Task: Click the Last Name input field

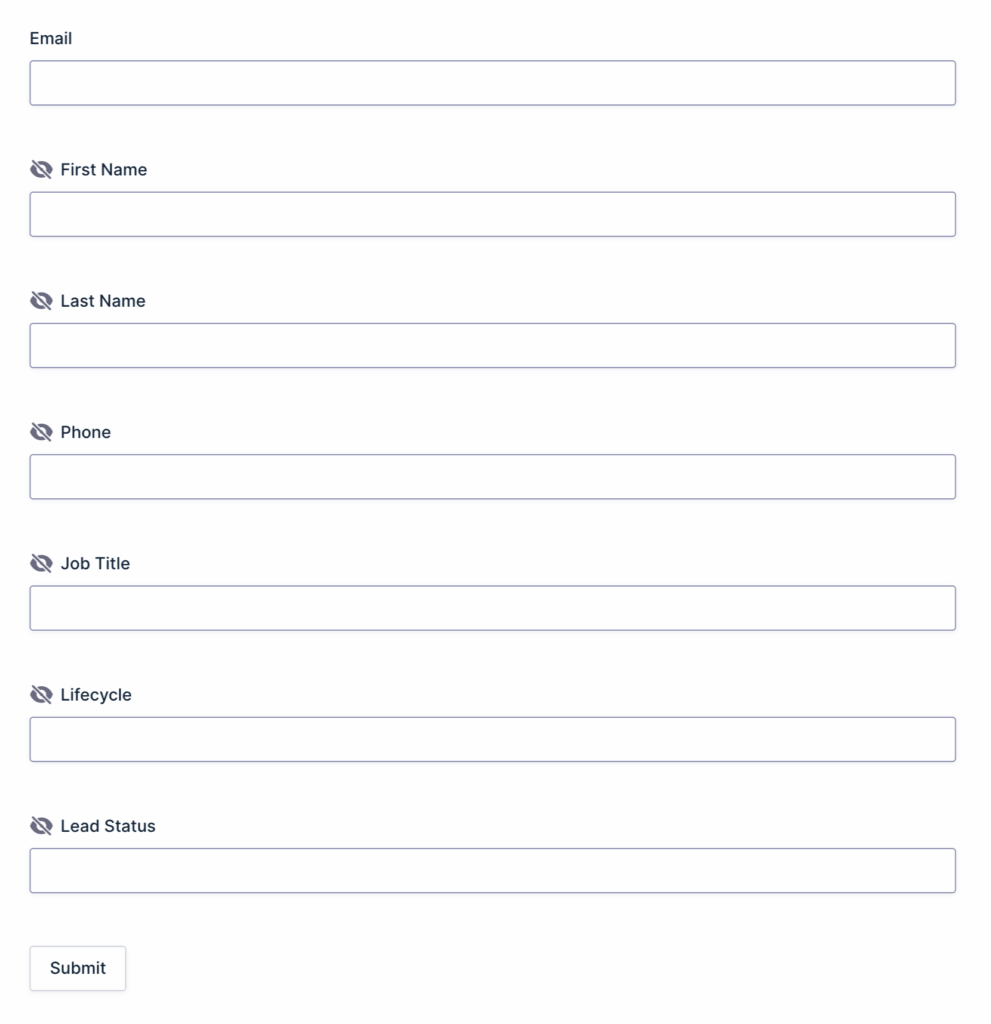Action: [492, 344]
